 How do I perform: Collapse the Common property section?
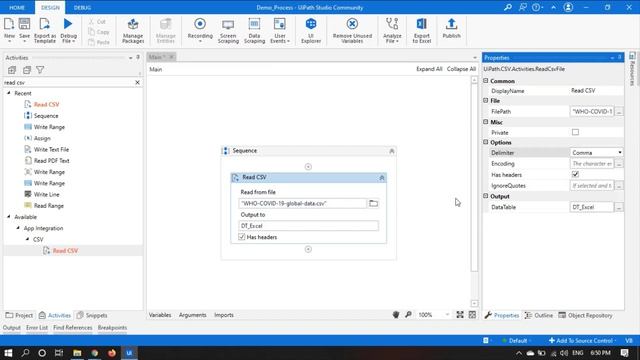(486, 81)
